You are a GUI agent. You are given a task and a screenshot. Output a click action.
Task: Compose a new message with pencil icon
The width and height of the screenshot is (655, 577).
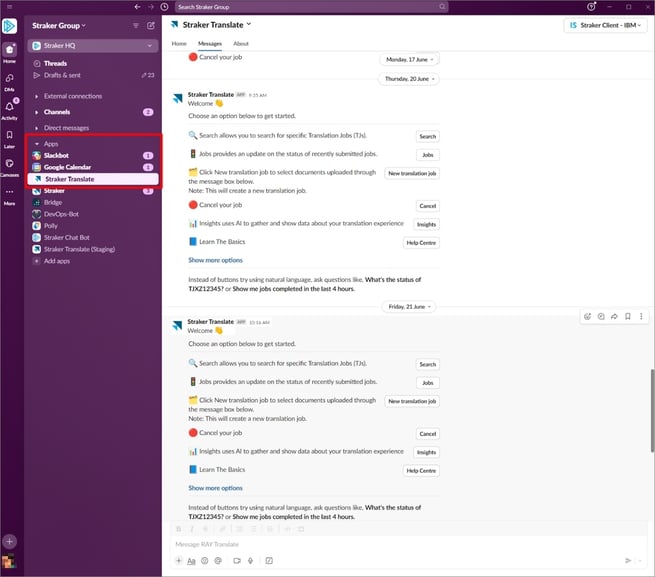coord(151,25)
